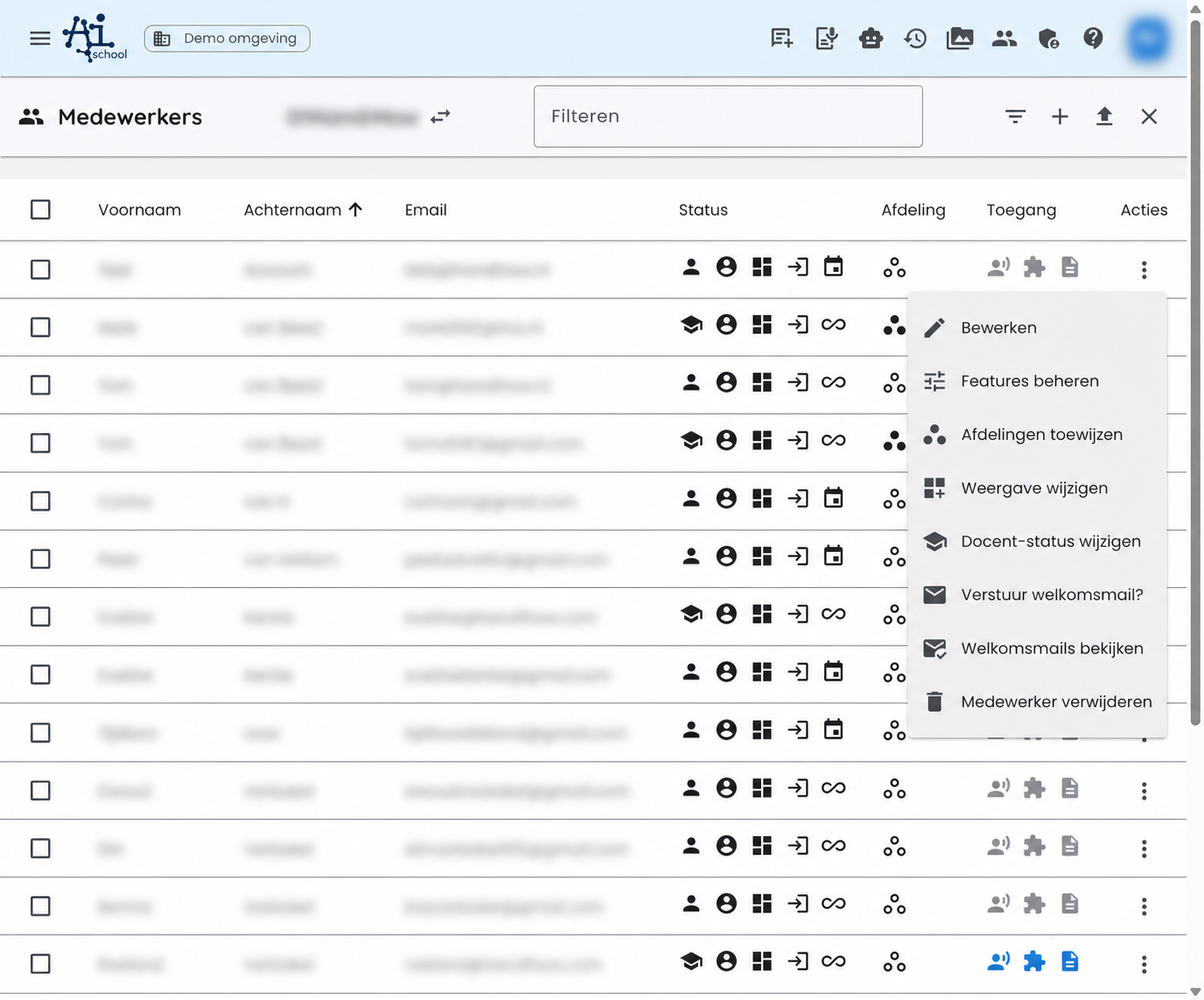The height and width of the screenshot is (1000, 1204).
Task: Tick the checkbox of the second employee row
Action: point(40,327)
